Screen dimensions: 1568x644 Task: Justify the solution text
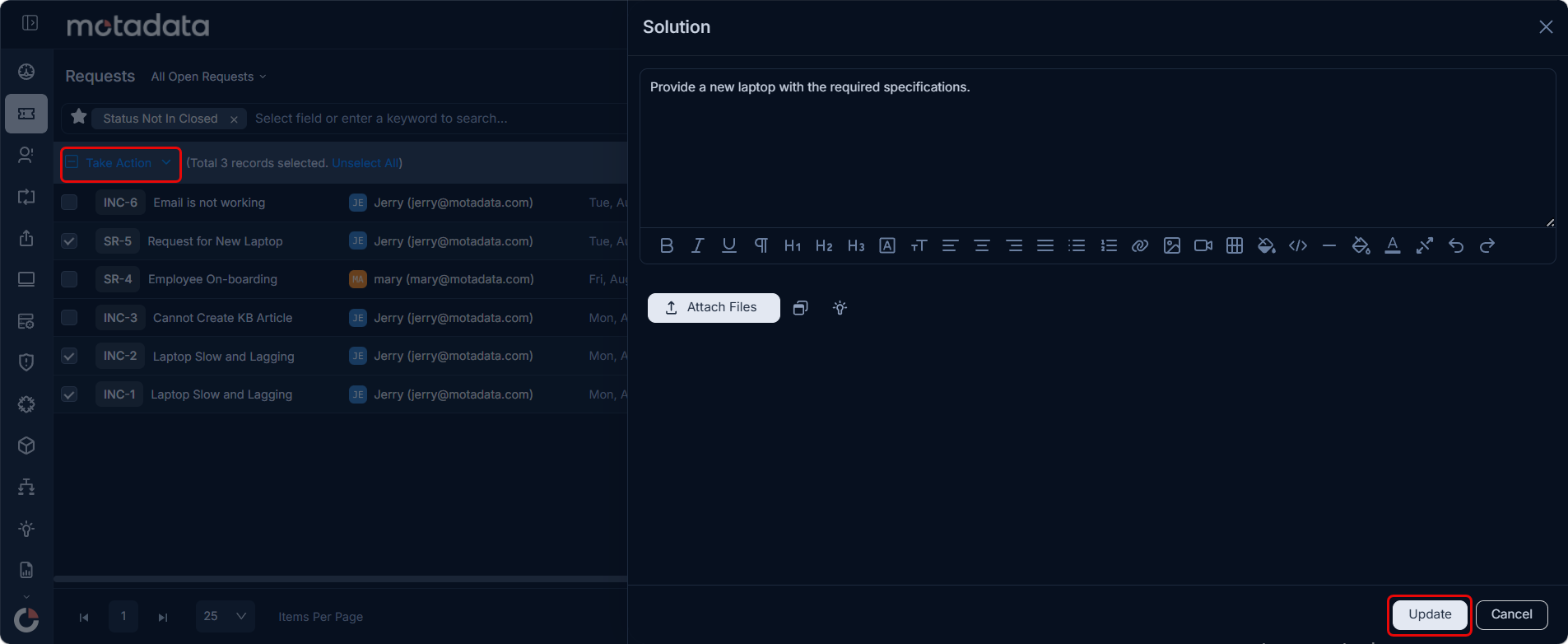click(x=1045, y=245)
